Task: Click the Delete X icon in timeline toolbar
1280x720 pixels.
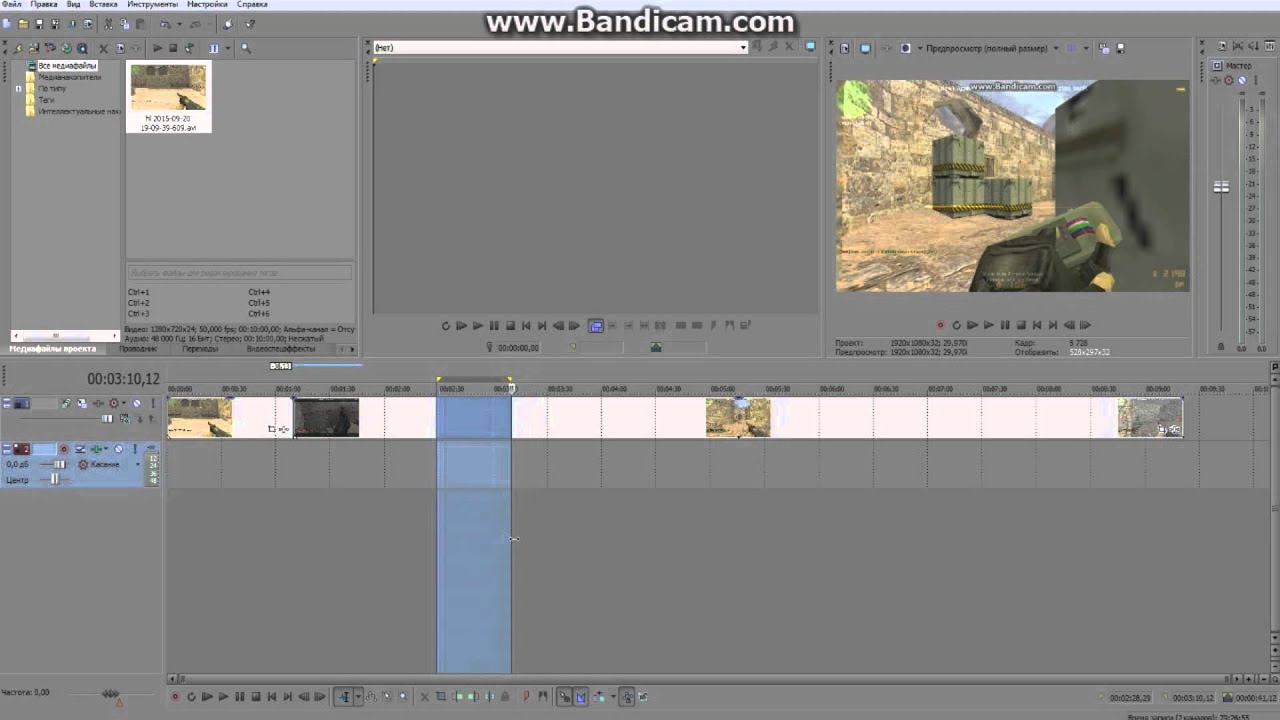Action: [x=425, y=697]
